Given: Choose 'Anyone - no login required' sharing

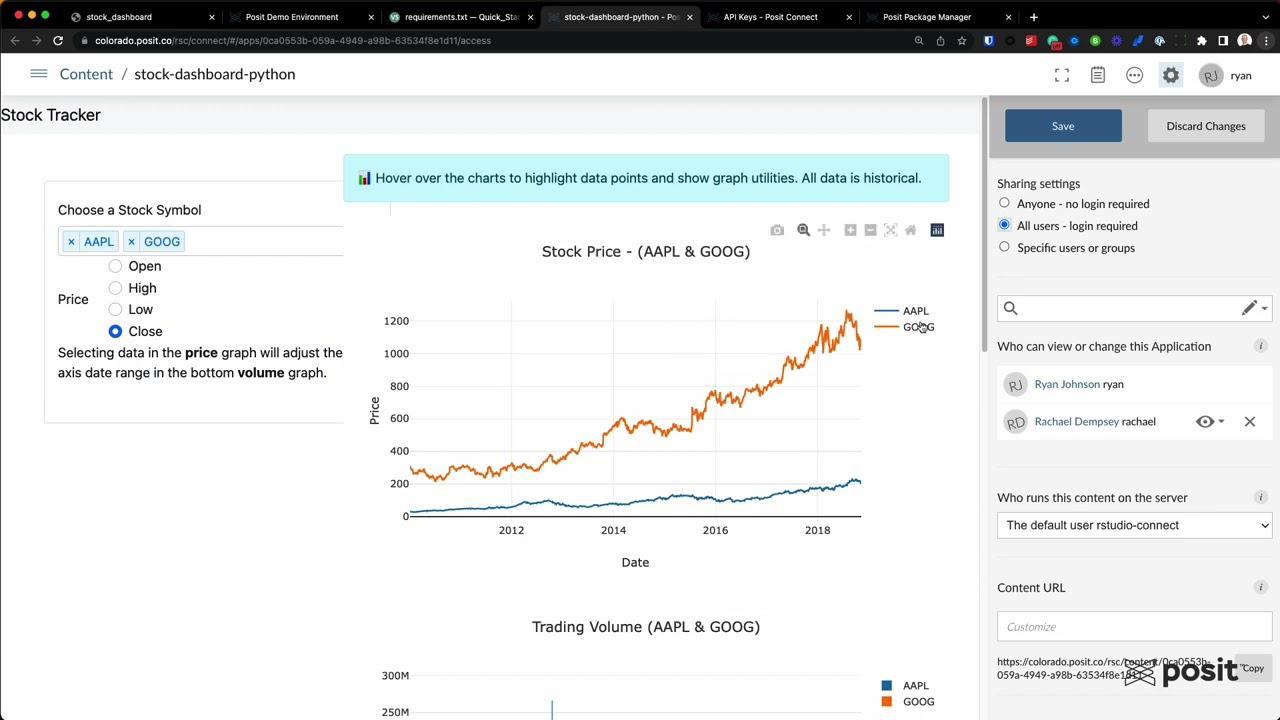Looking at the screenshot, I should [1004, 203].
